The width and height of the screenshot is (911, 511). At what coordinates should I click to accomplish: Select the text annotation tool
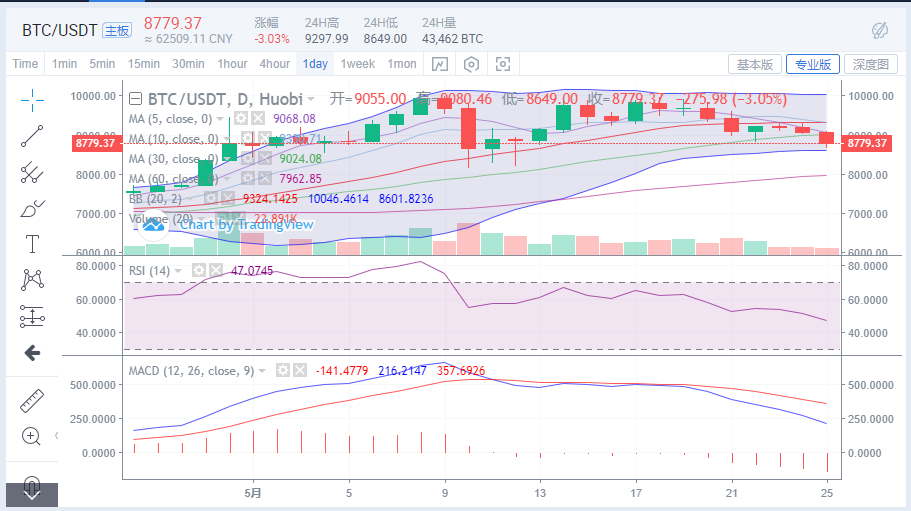click(x=32, y=244)
